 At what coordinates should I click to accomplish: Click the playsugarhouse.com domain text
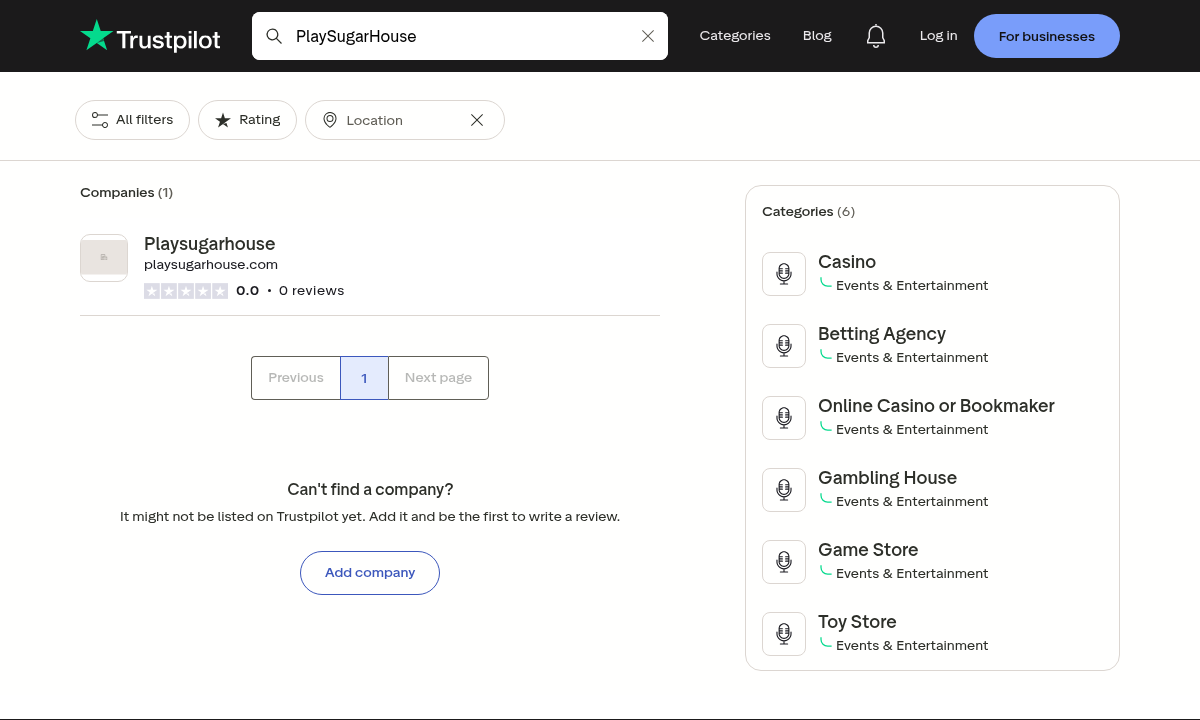point(211,265)
